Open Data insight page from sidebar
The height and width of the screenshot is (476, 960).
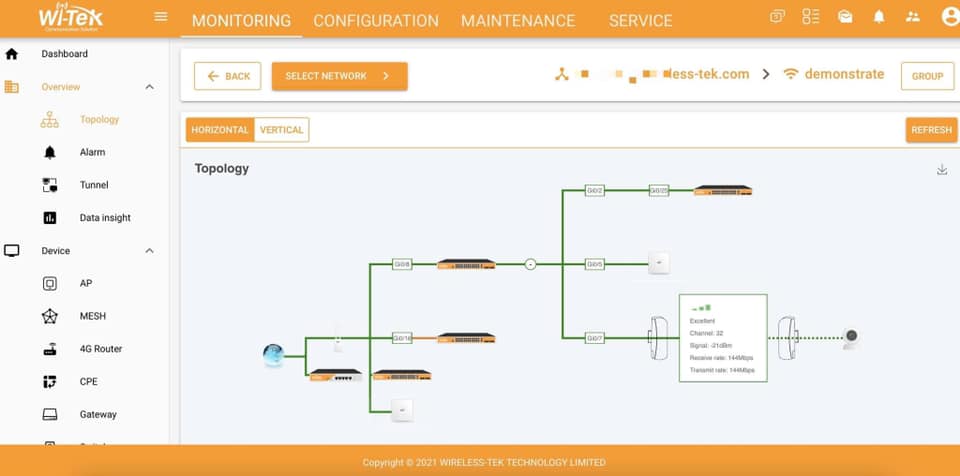pyautogui.click(x=105, y=218)
